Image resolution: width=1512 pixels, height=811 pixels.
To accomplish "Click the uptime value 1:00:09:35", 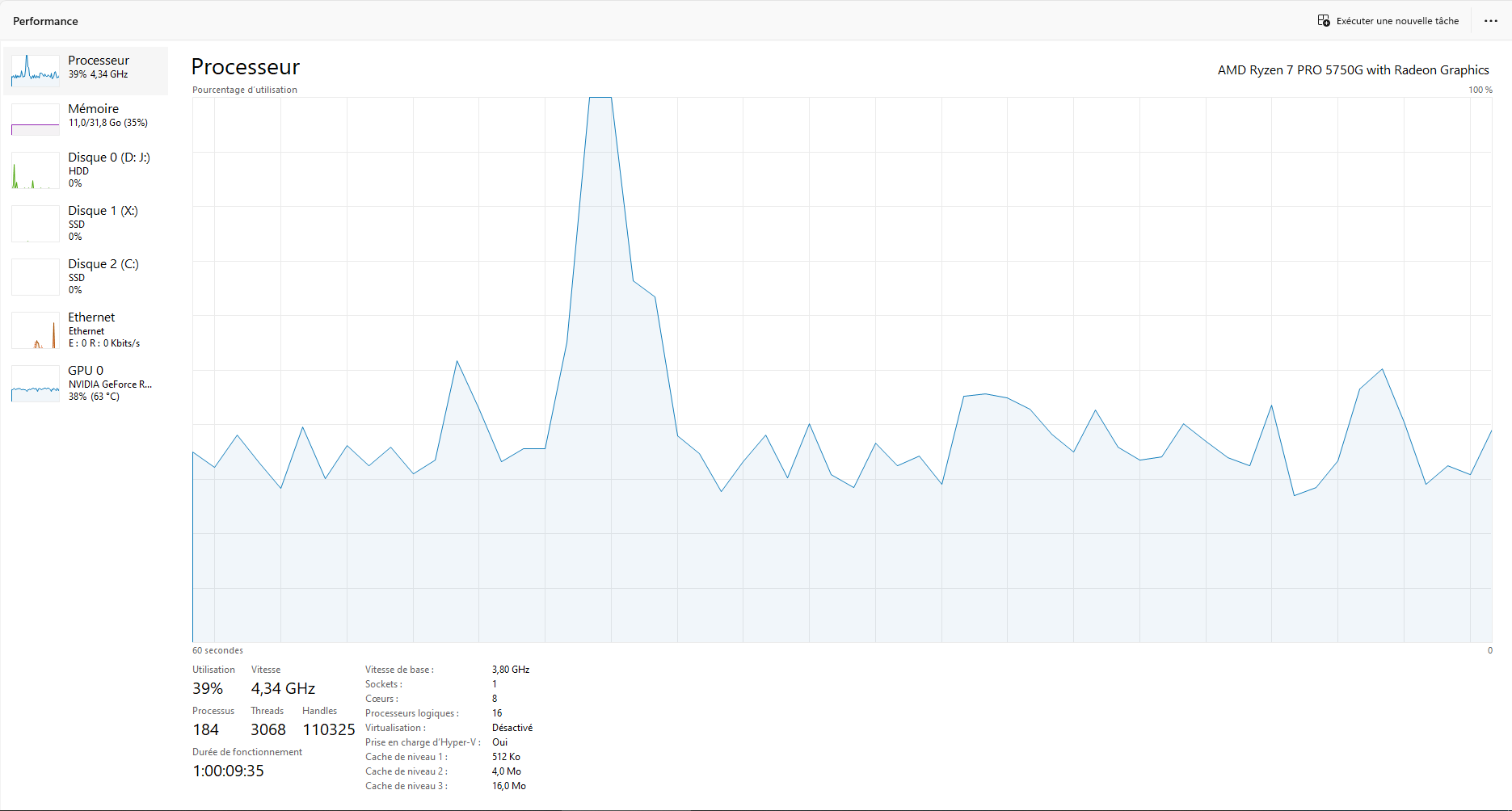I will click(x=228, y=771).
